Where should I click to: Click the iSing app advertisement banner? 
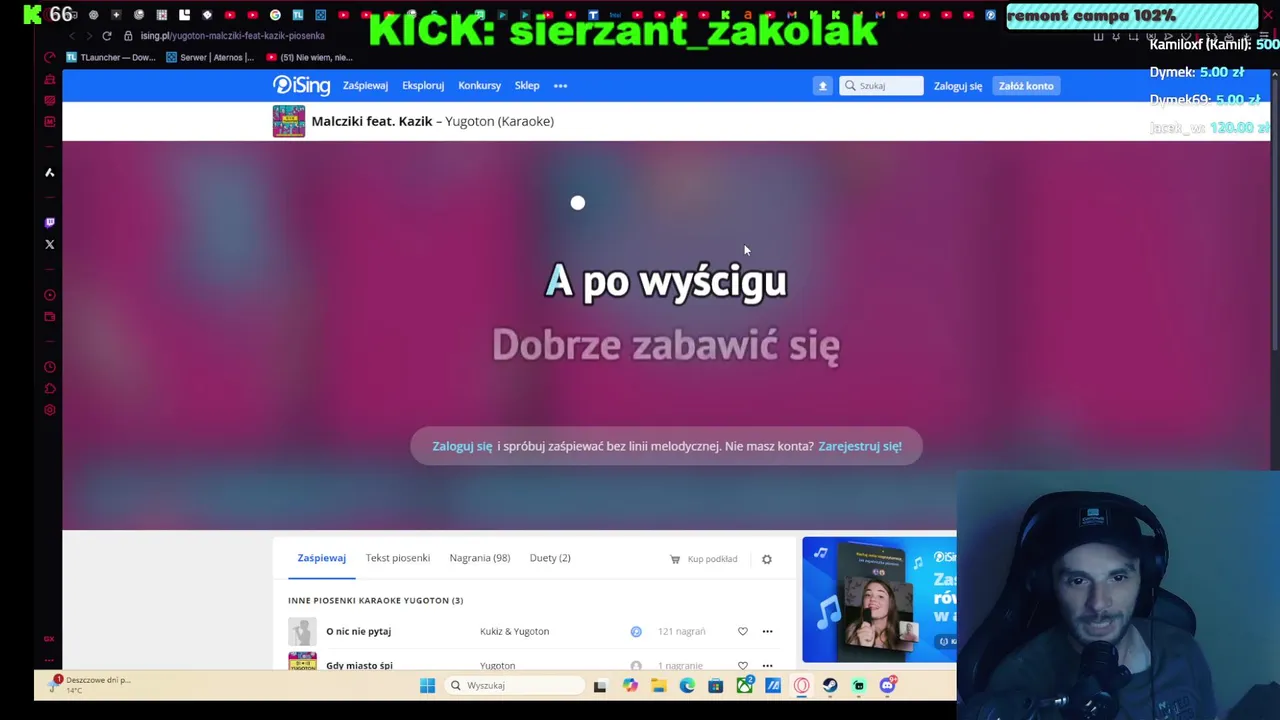point(879,600)
